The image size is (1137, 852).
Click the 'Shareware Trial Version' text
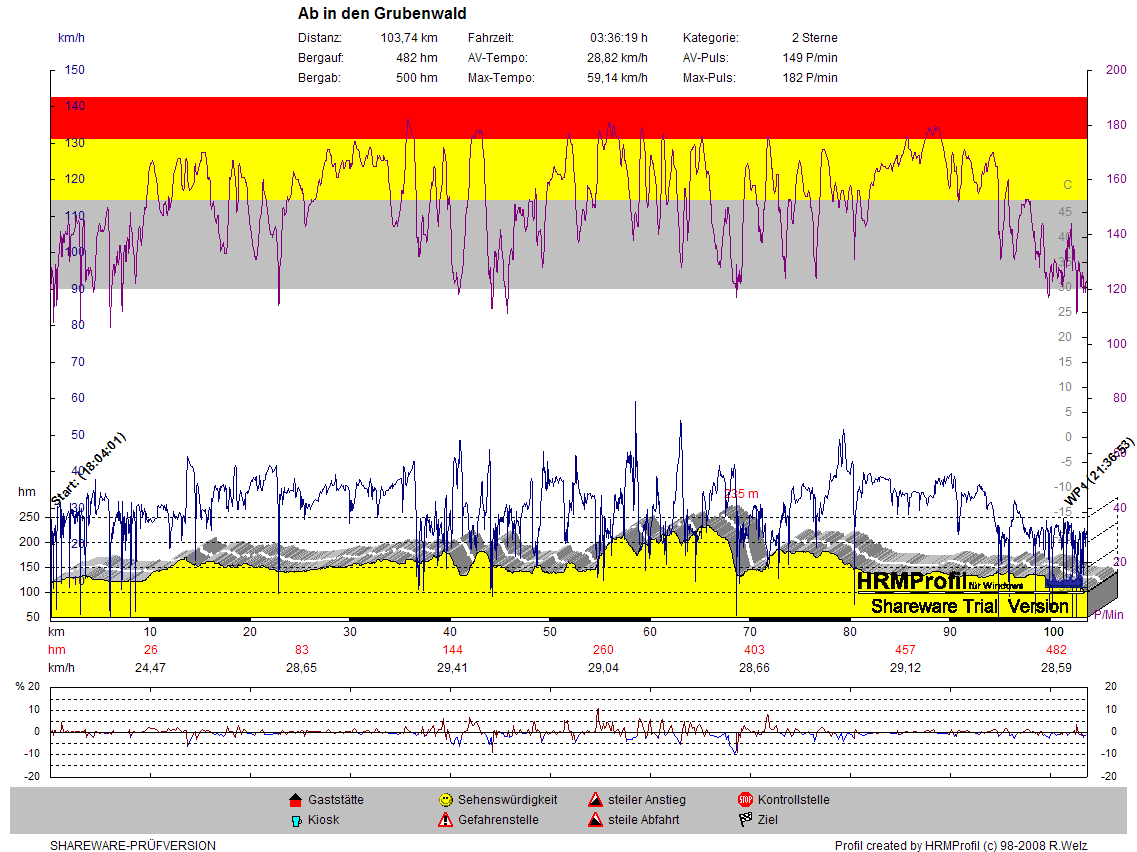(x=969, y=606)
